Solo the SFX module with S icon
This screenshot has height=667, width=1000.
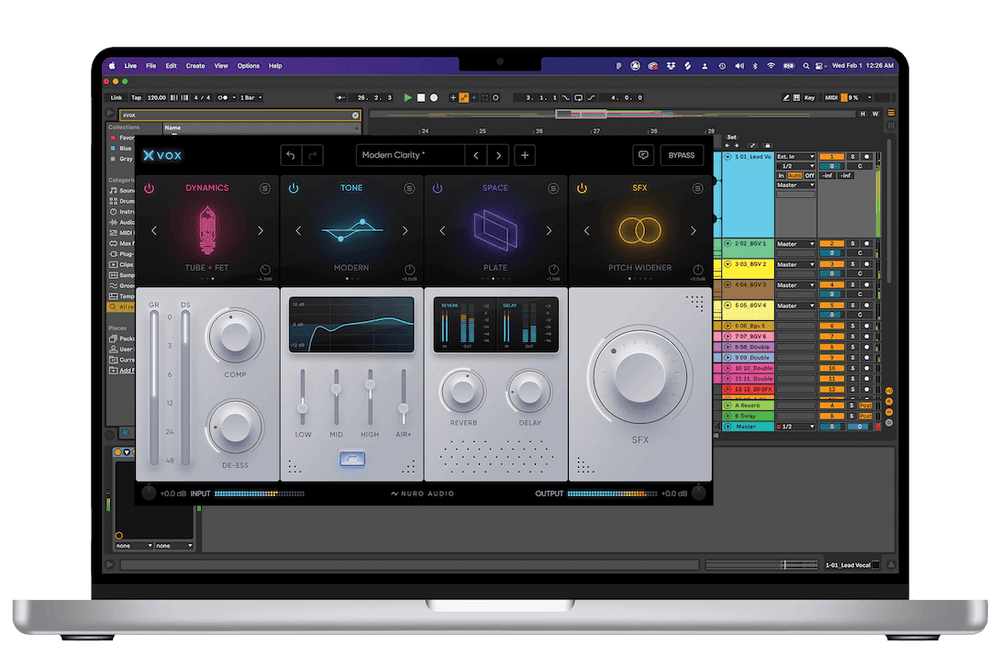pos(697,188)
